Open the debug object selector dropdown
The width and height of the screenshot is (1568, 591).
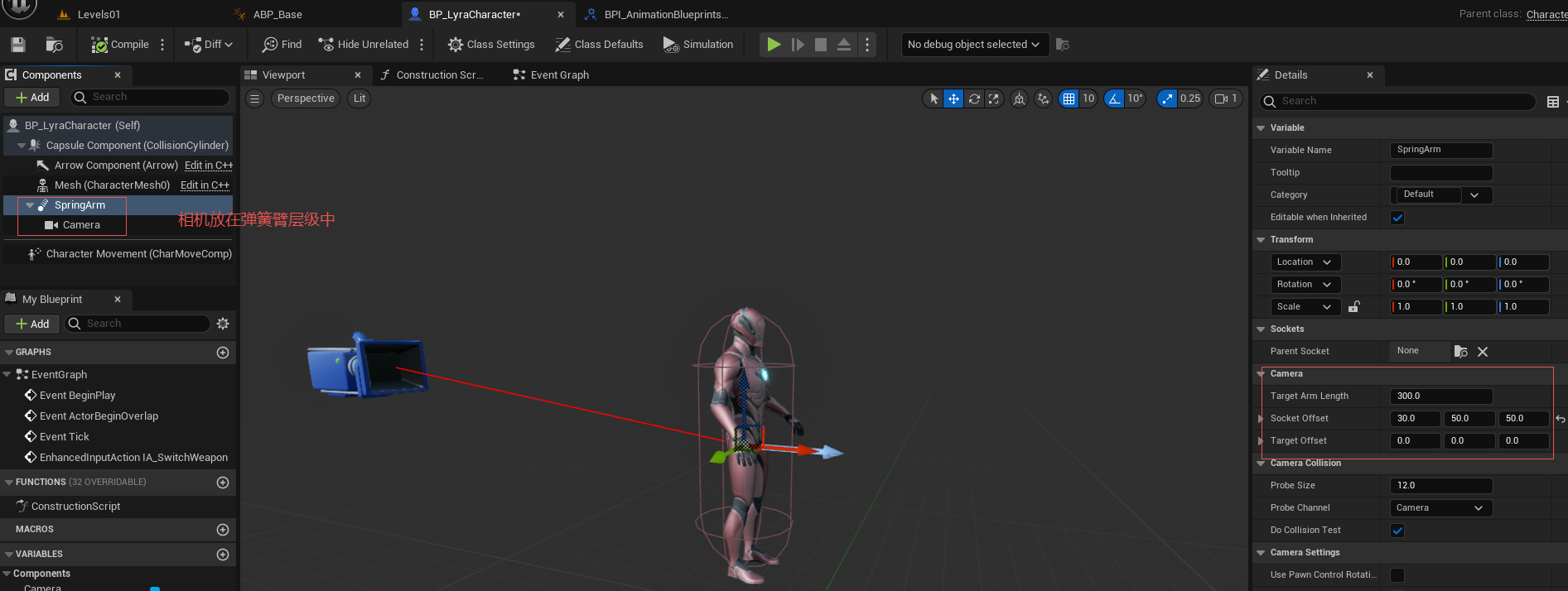(974, 45)
